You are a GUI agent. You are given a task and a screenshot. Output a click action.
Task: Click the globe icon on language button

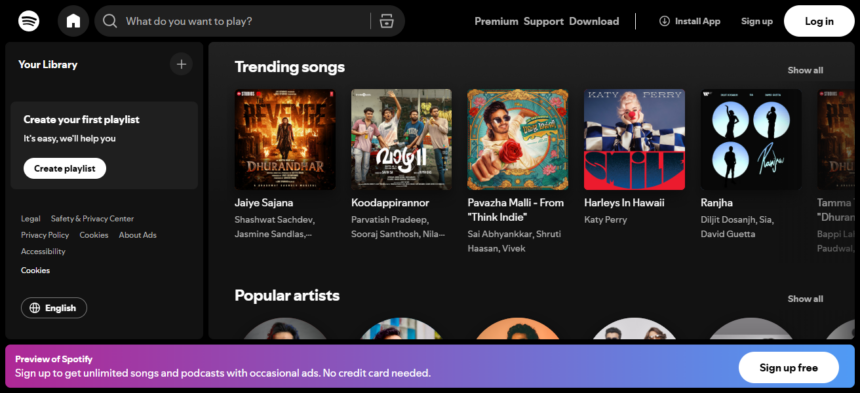35,308
